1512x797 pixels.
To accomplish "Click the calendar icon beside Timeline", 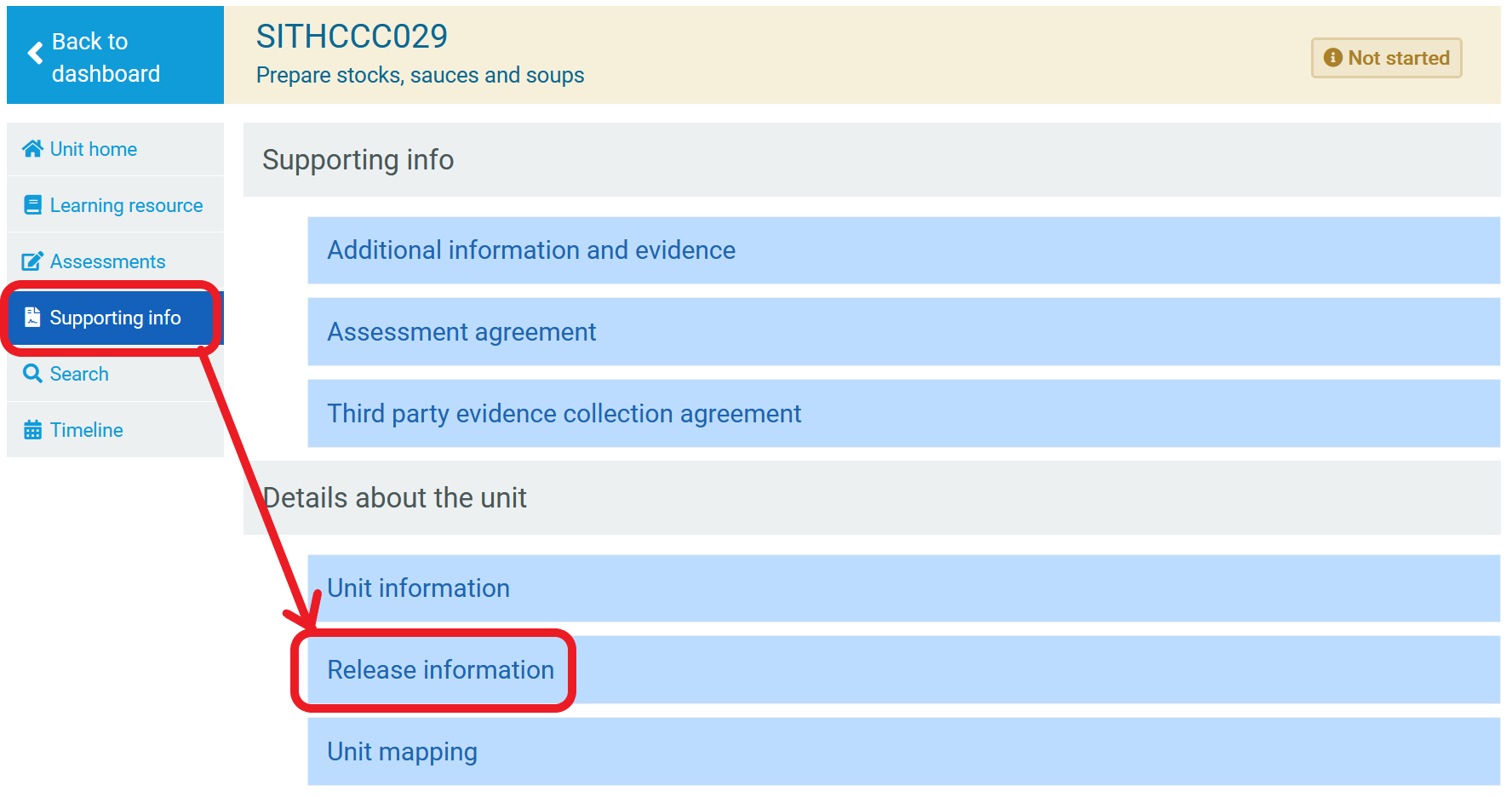I will (32, 430).
